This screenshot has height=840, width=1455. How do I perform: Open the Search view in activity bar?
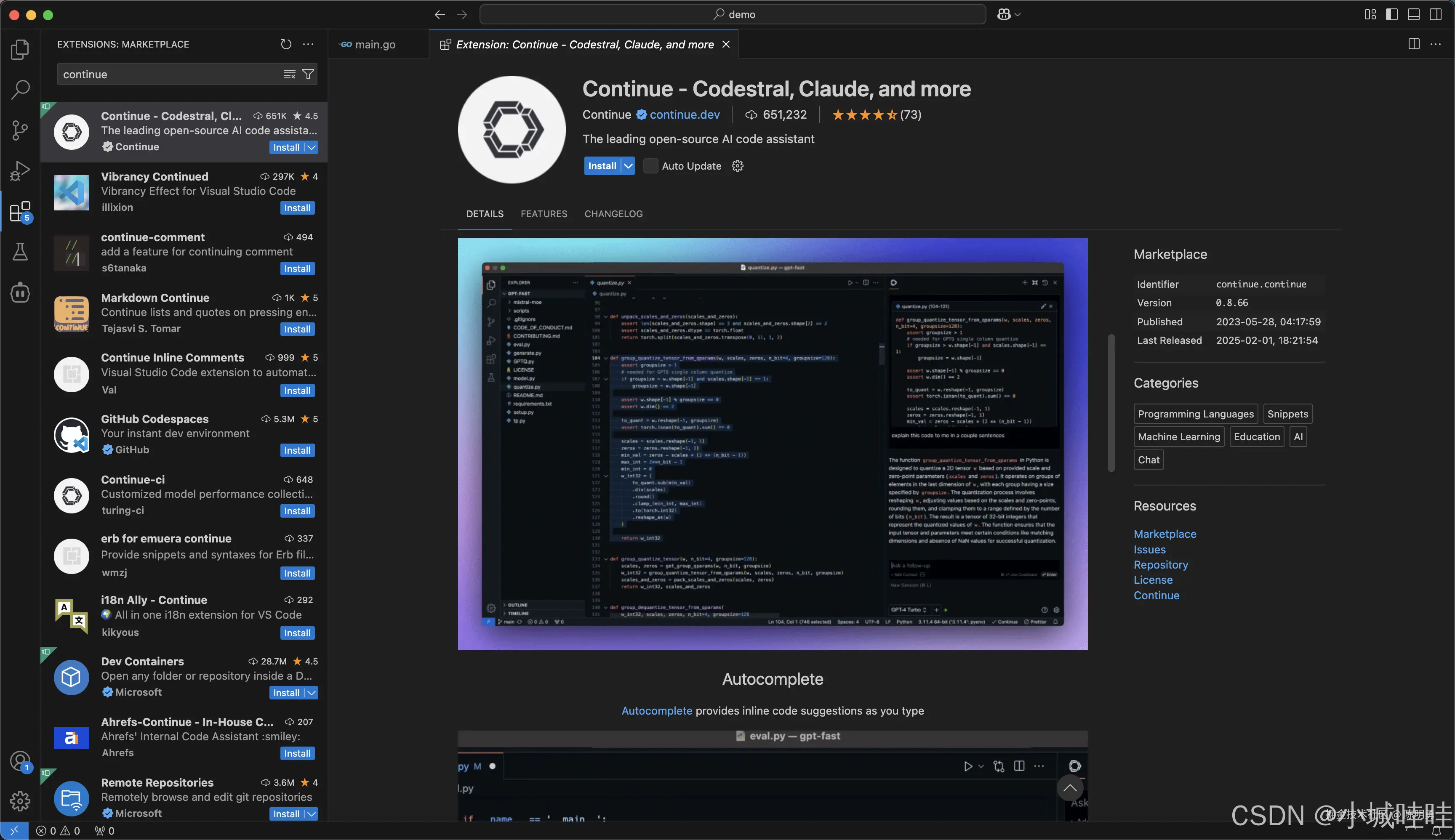pyautogui.click(x=20, y=89)
